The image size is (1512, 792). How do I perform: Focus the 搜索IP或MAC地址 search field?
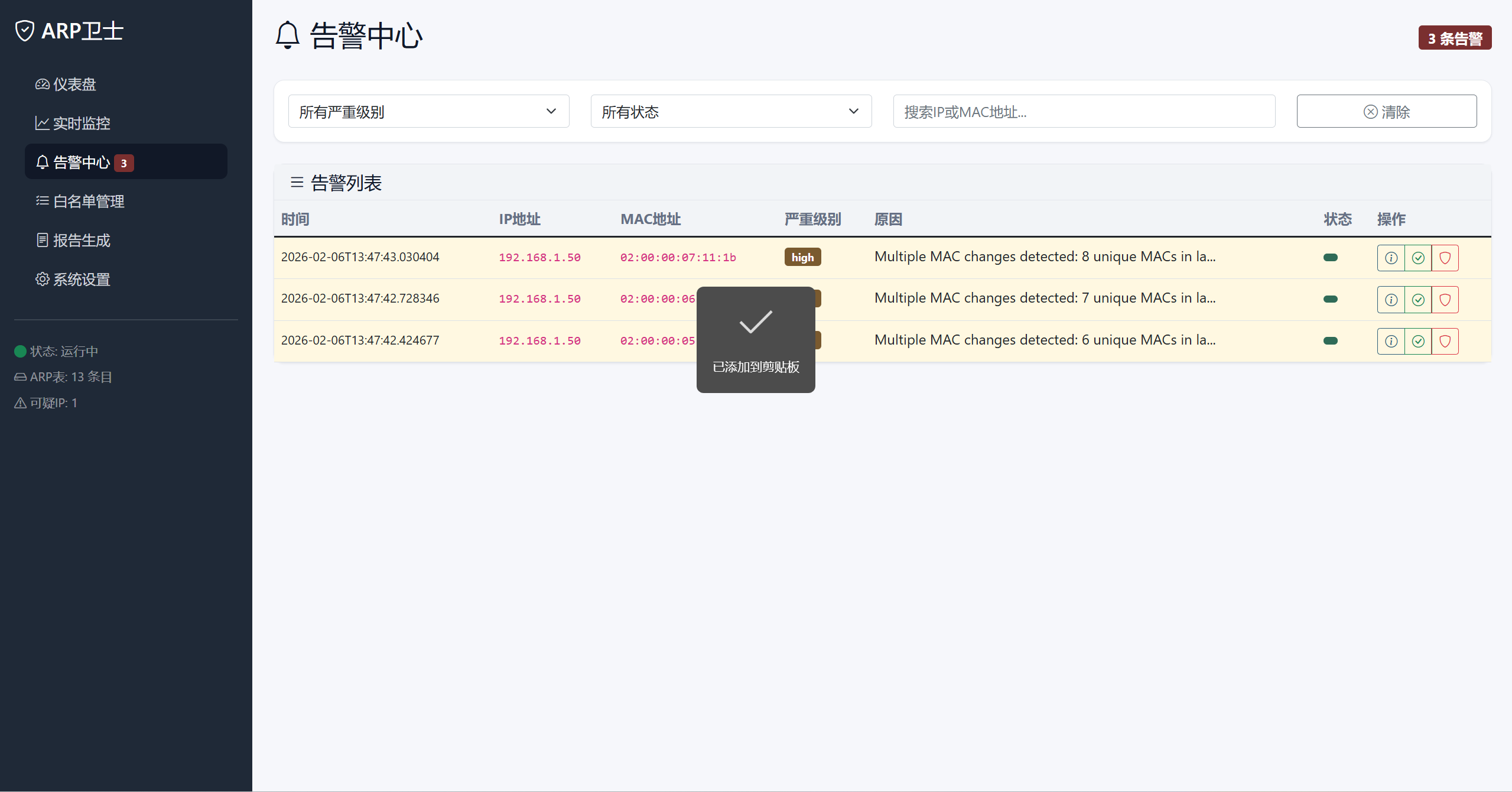tap(1084, 111)
